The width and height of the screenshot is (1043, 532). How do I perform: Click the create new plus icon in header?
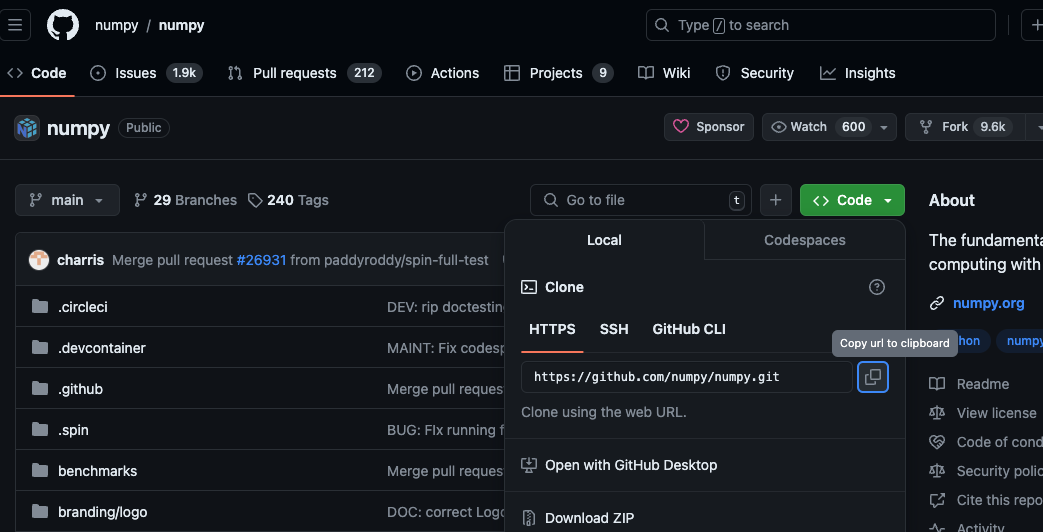1033,25
